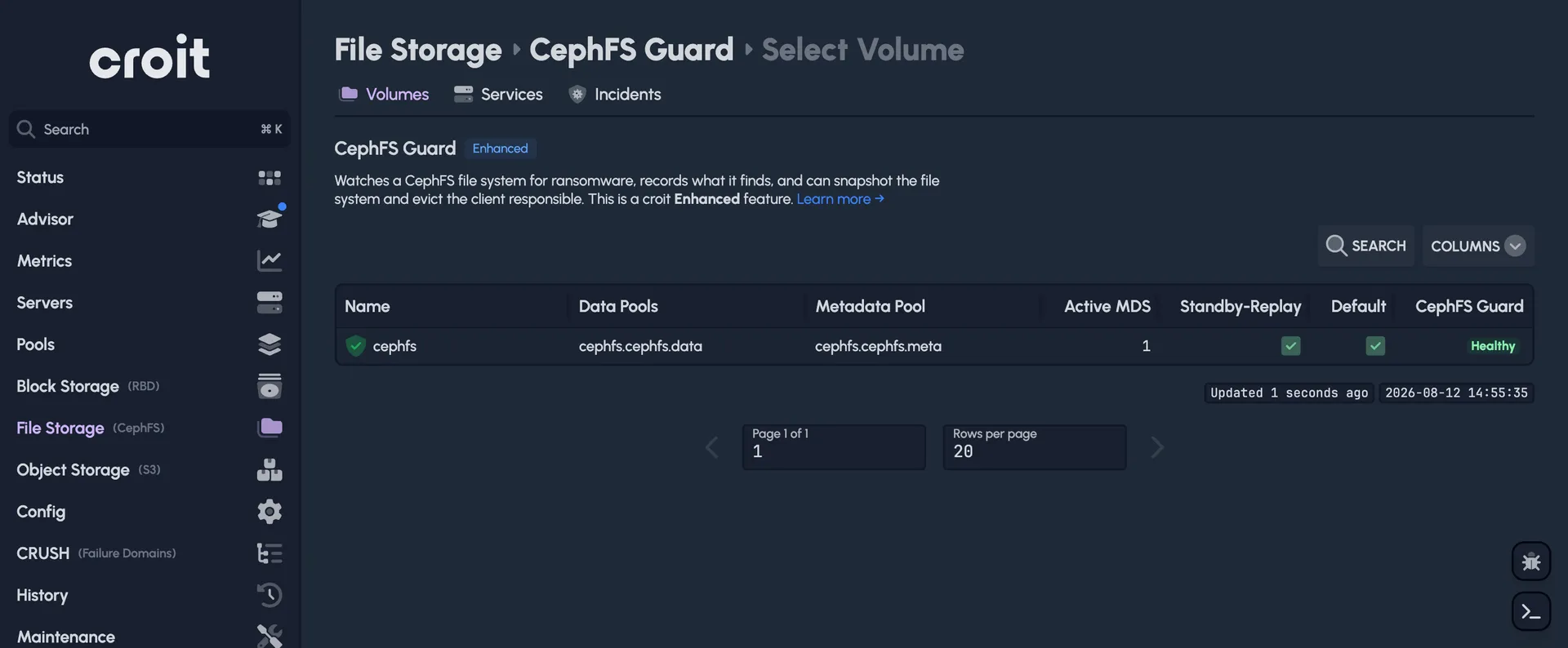The image size is (1568, 648).
Task: Click the Healthy status for cephfs
Action: click(x=1493, y=346)
